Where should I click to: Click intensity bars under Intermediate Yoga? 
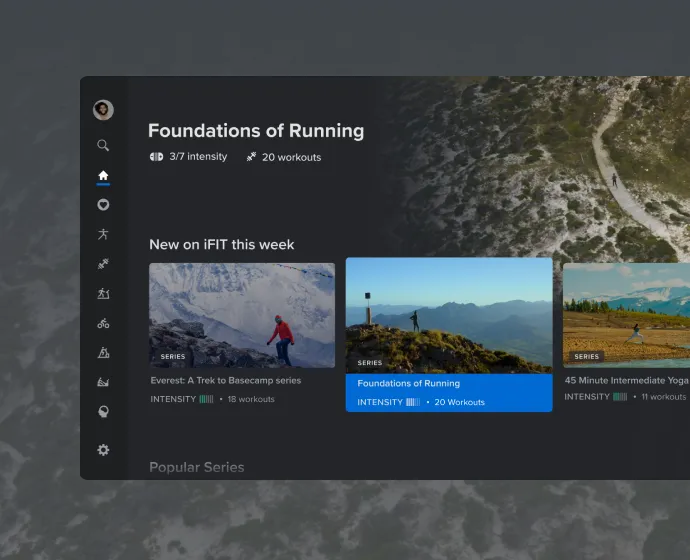click(x=620, y=397)
